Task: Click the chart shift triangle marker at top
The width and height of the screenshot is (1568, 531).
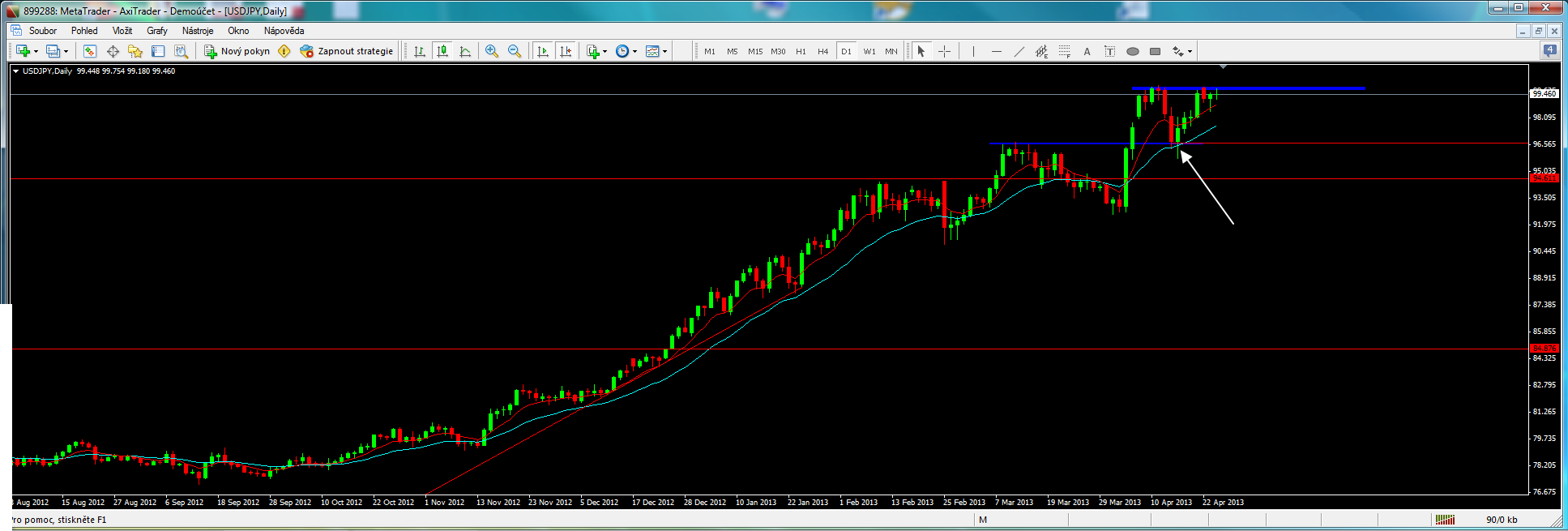Action: [1223, 66]
